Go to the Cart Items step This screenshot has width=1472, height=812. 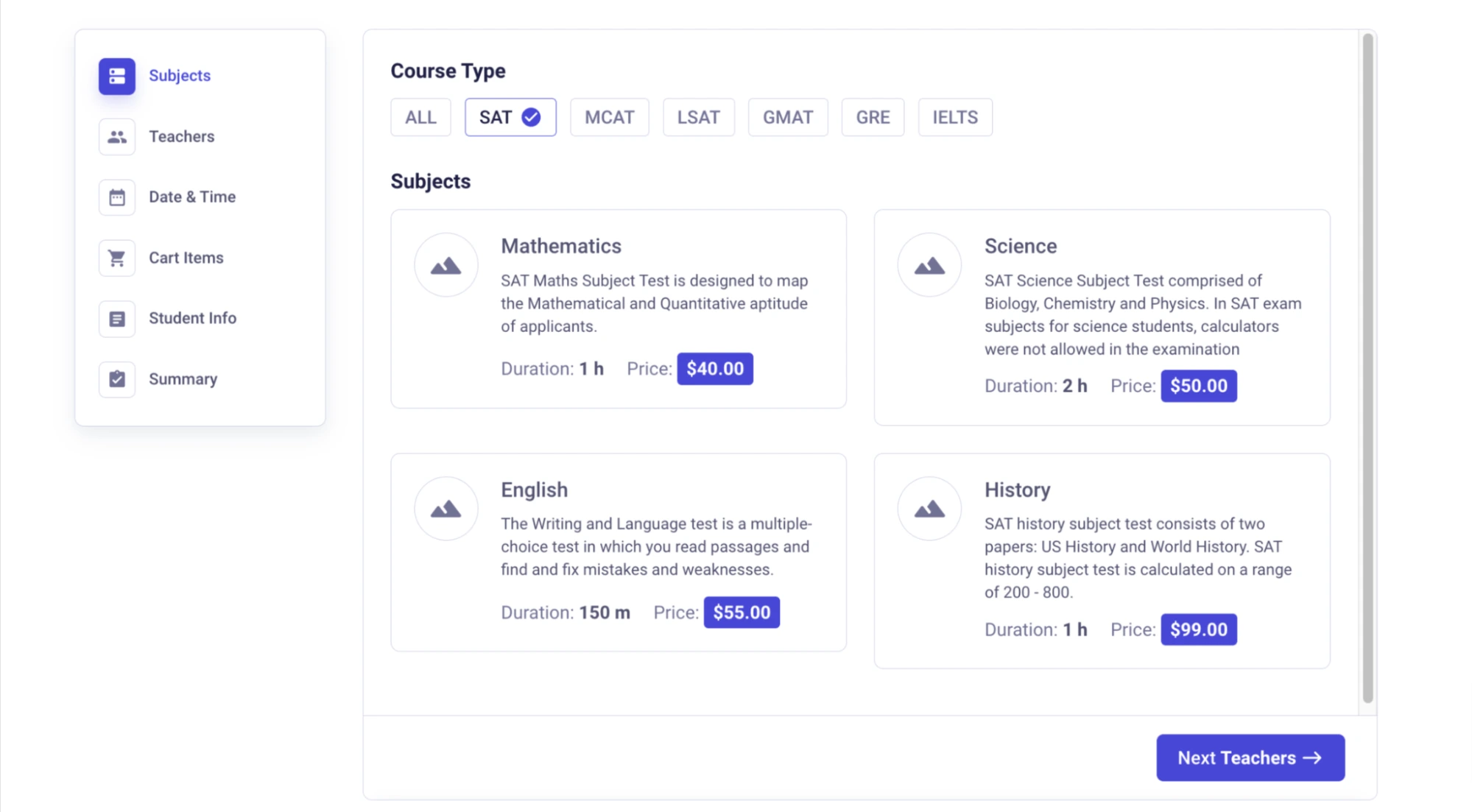(186, 258)
